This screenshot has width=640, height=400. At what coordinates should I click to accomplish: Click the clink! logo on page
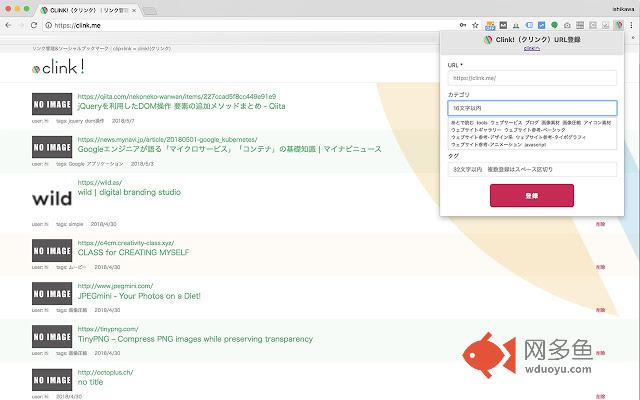pyautogui.click(x=58, y=67)
